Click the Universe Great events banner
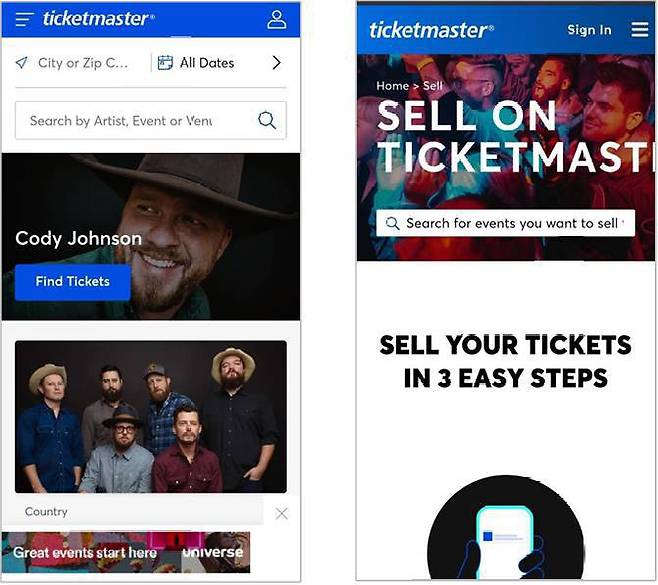658x585 pixels. point(126,552)
